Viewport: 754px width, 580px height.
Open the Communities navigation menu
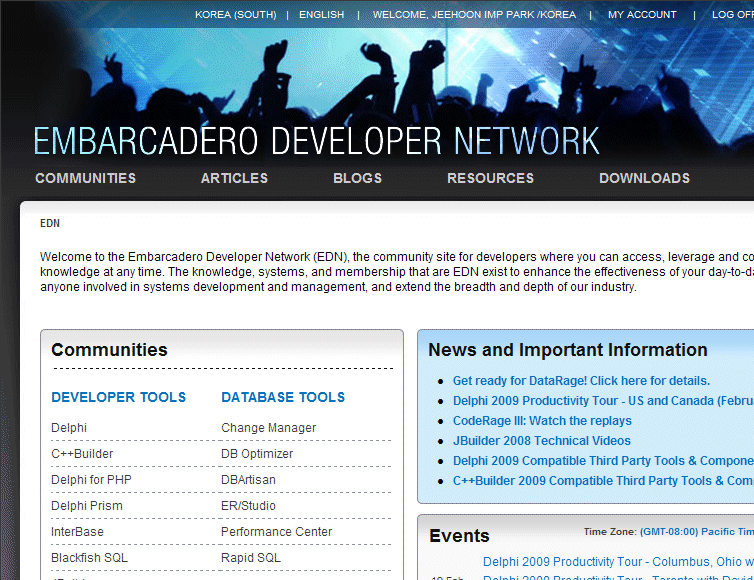tap(85, 178)
